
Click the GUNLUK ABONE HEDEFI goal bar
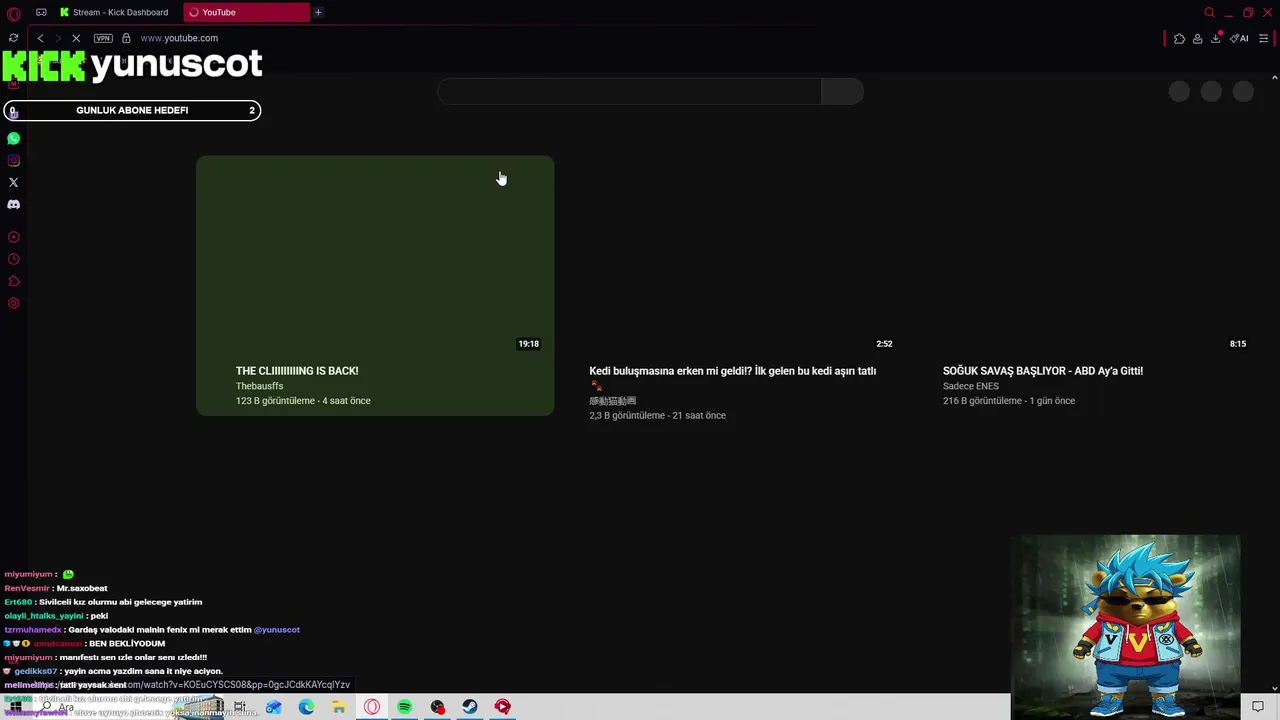pos(132,110)
